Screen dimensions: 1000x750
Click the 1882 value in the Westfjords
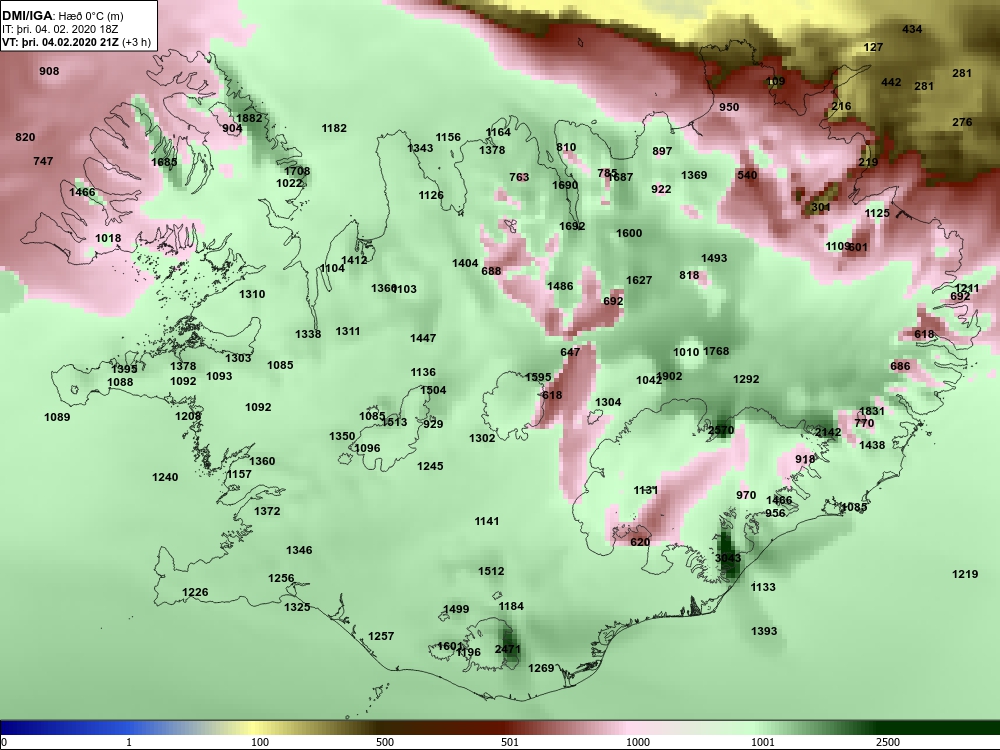249,118
